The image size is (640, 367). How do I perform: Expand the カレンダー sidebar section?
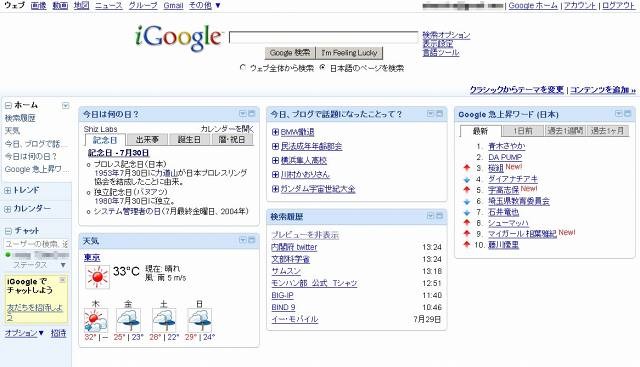coord(8,209)
